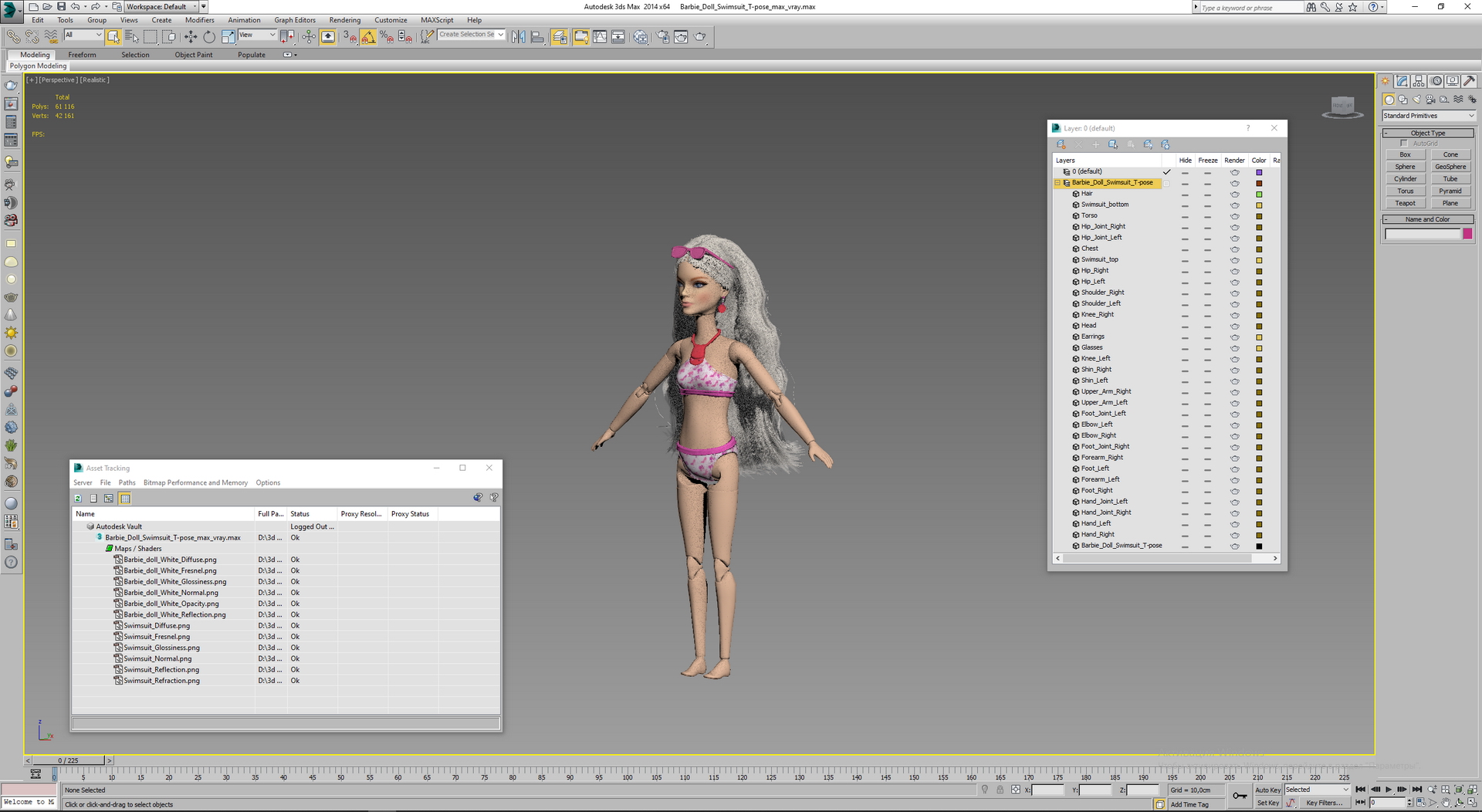Viewport: 1482px width, 812px height.
Task: Toggle Render teapot for Swimsuit_bottom
Action: point(1234,205)
